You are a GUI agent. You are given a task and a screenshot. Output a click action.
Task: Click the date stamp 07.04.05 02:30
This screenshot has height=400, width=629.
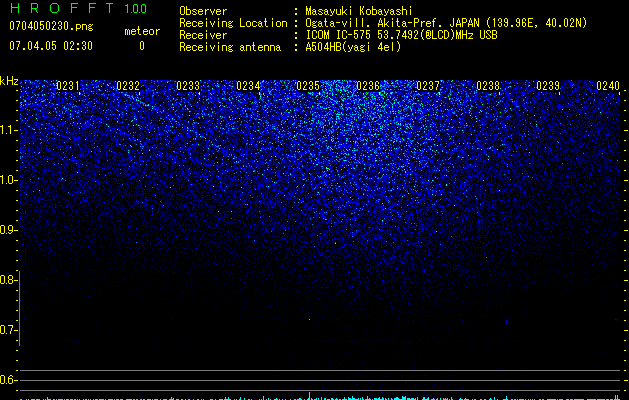click(x=51, y=46)
